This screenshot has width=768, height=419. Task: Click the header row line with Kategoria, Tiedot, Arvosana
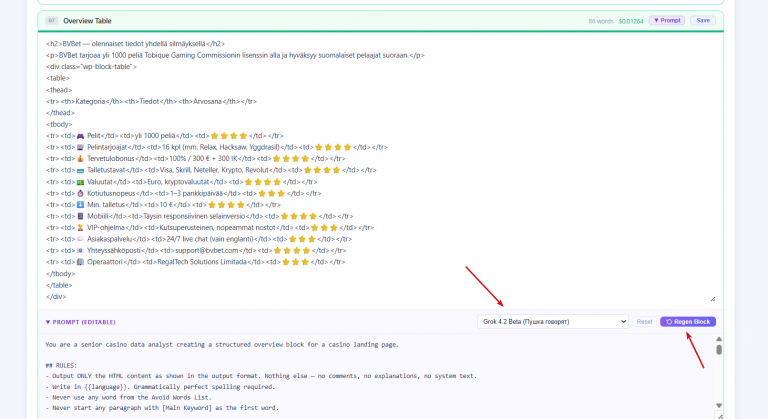[151, 101]
